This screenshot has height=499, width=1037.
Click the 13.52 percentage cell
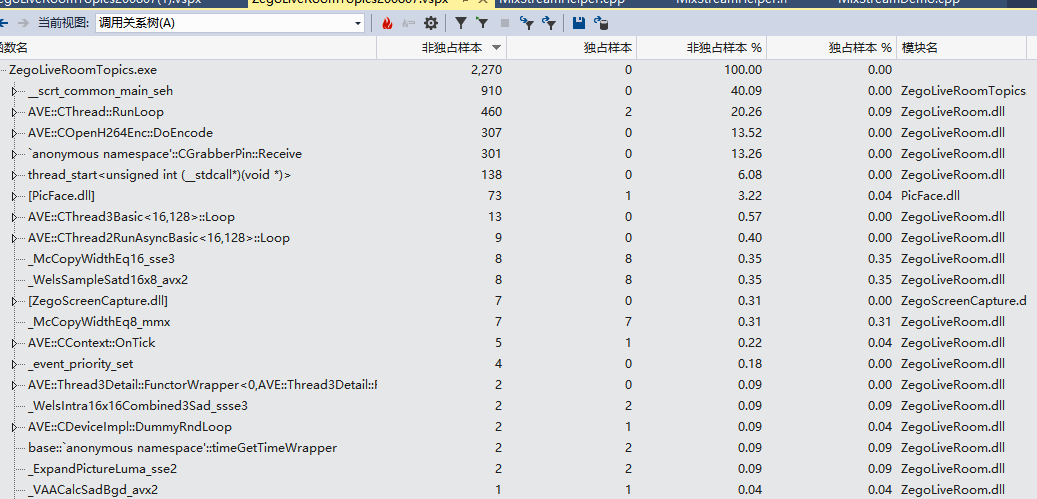(x=746, y=134)
